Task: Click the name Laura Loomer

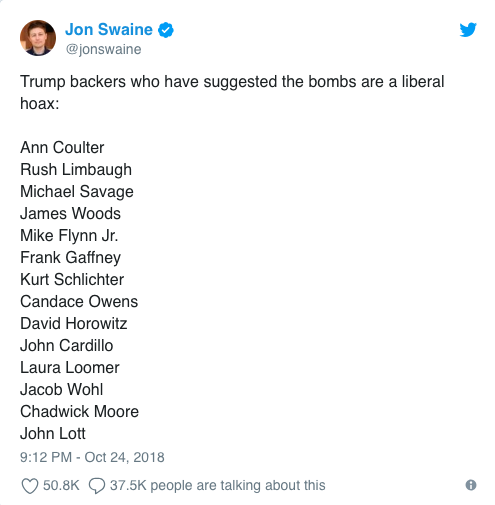Action: pyautogui.click(x=70, y=367)
